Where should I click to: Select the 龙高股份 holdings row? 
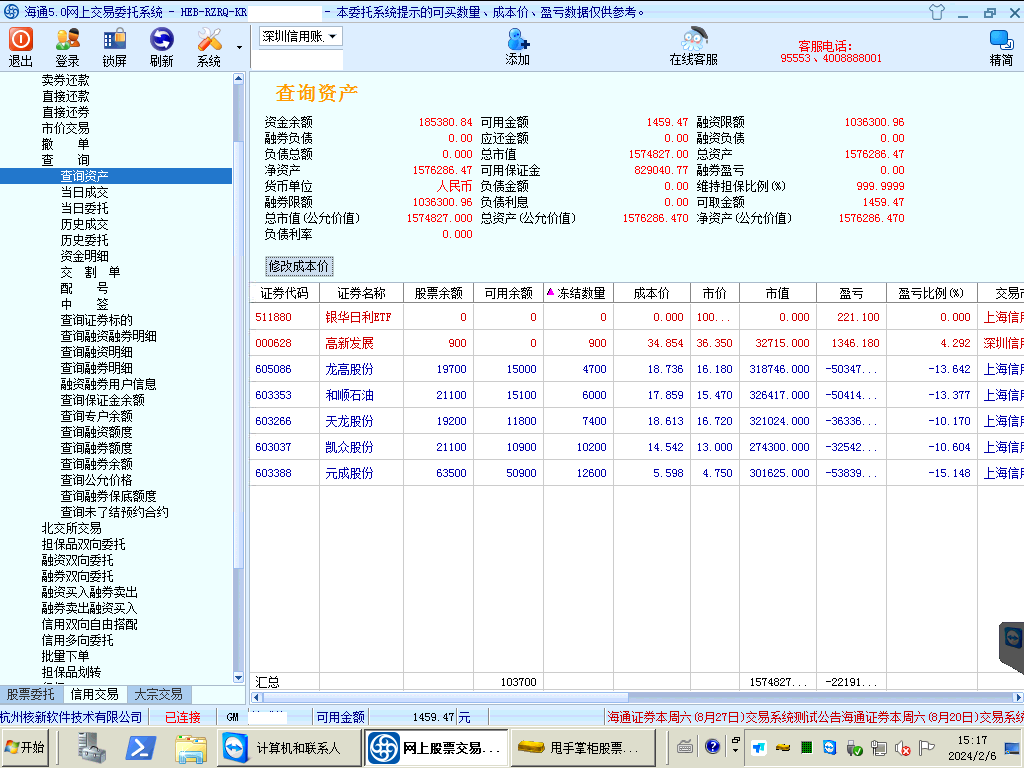click(350, 369)
